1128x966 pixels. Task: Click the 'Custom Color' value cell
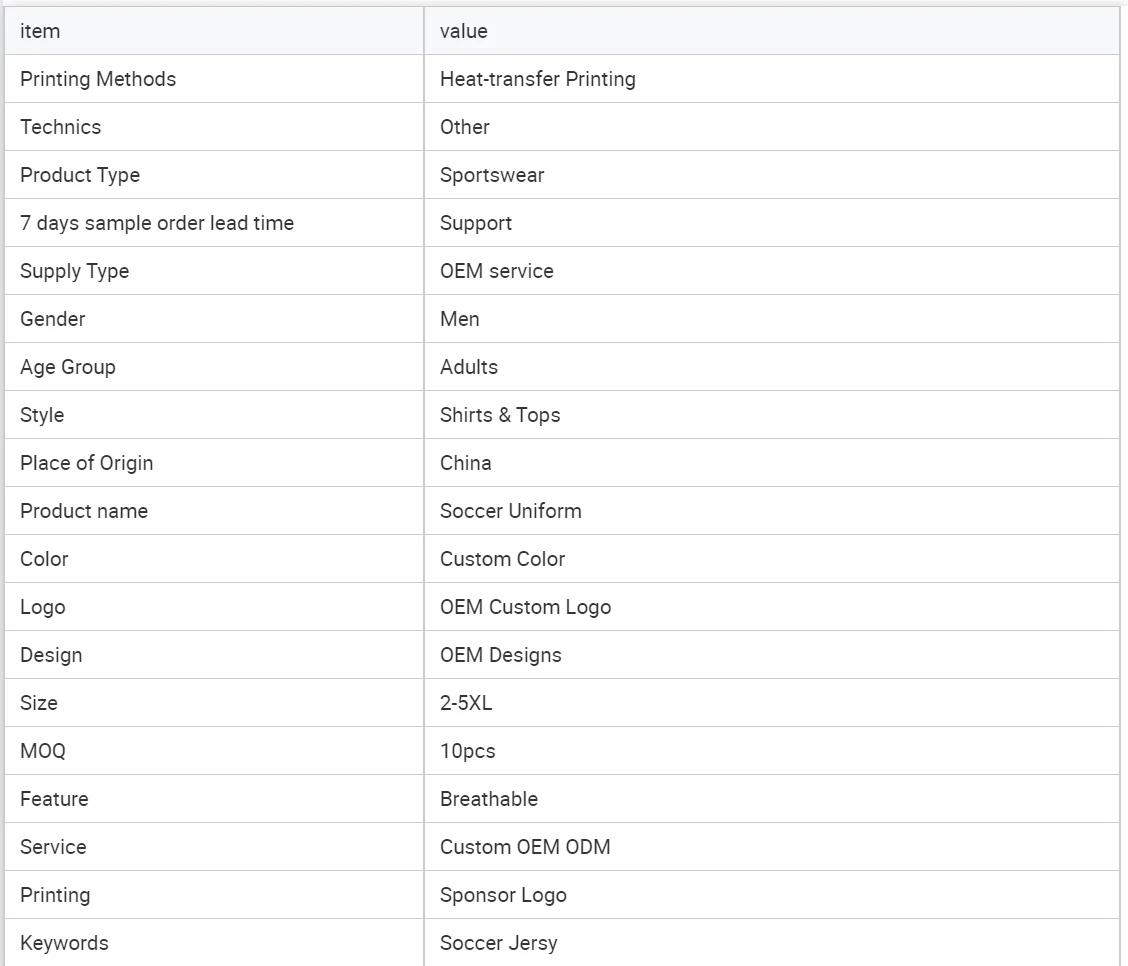coord(503,559)
